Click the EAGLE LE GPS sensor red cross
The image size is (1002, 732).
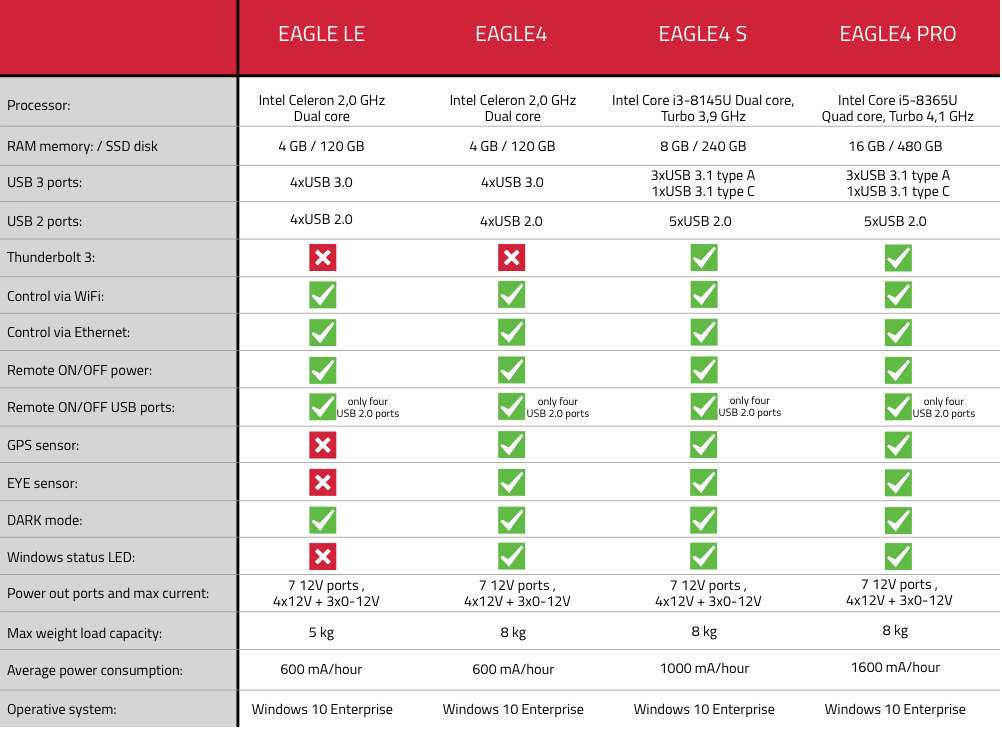coord(323,445)
